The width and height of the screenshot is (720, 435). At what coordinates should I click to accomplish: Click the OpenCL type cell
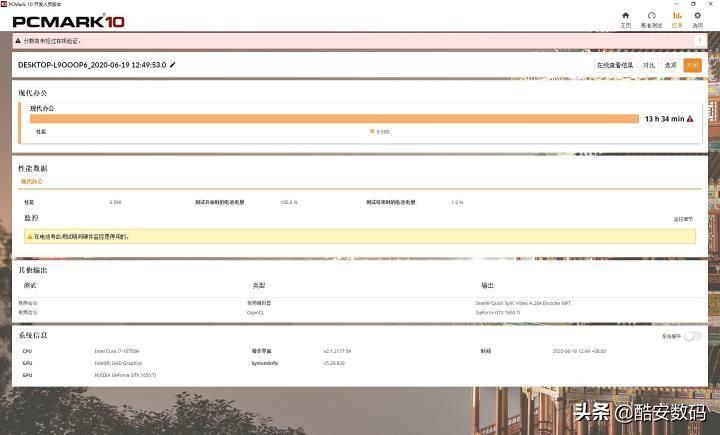[x=255, y=313]
